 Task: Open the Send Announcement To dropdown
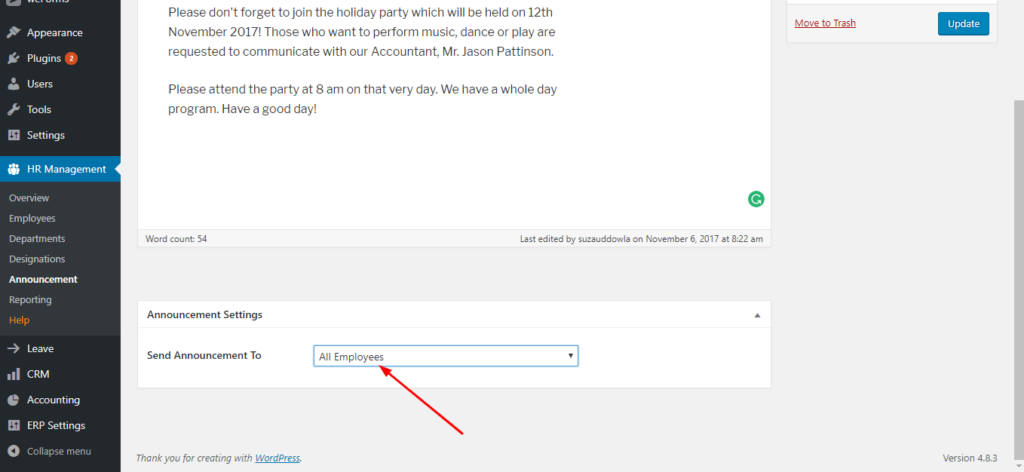[x=446, y=356]
